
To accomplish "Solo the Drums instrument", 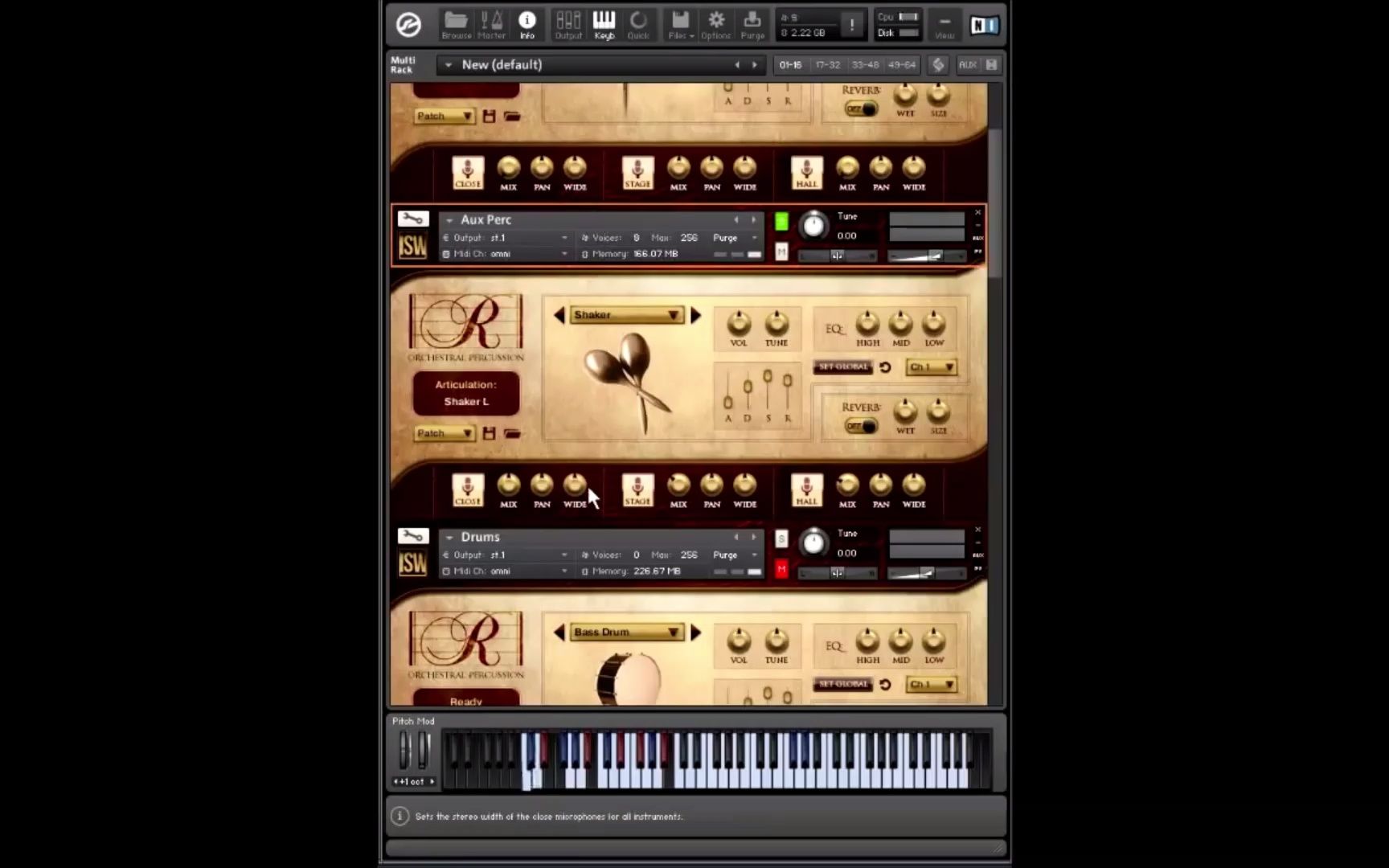I will pyautogui.click(x=781, y=539).
